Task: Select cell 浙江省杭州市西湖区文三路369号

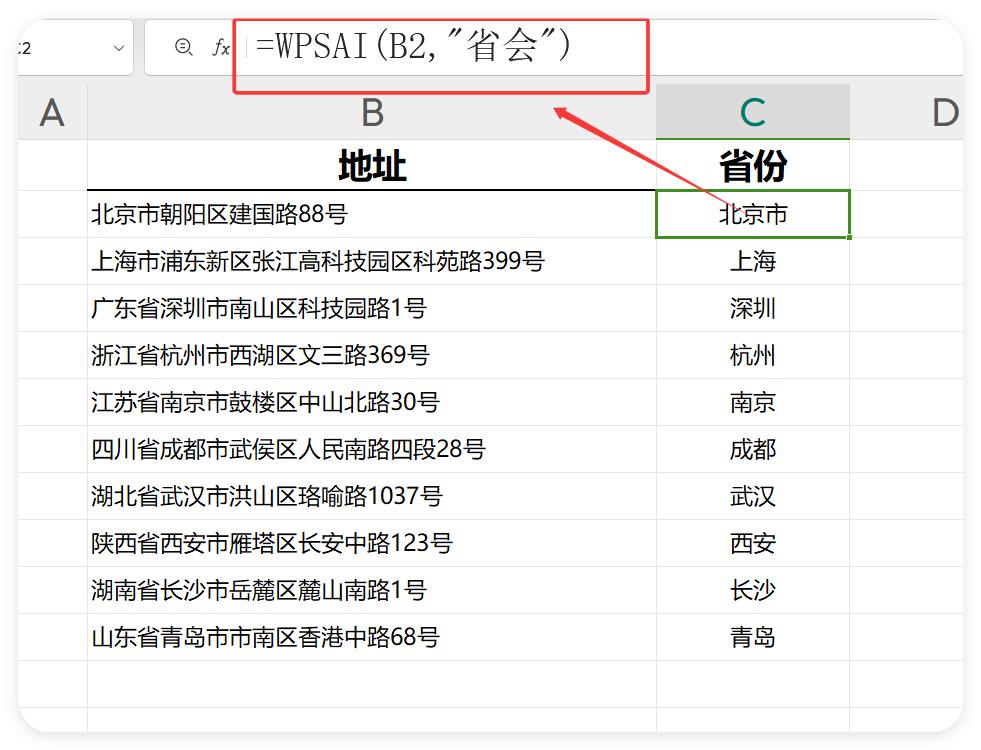Action: (x=372, y=355)
